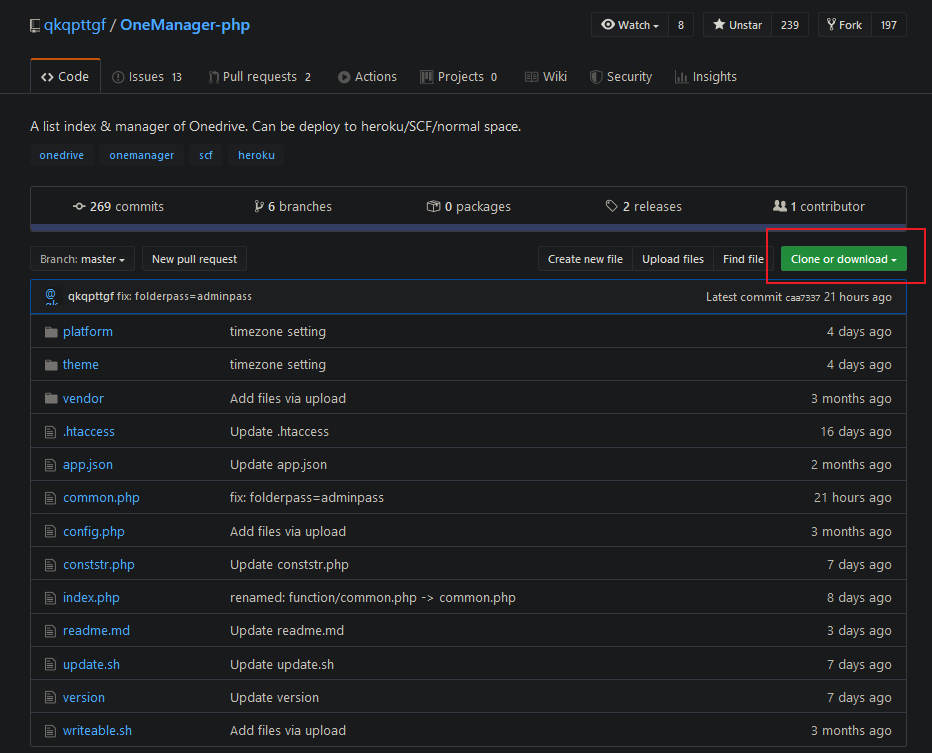Open commit message fix: folderpass=adminpass in header

185,296
